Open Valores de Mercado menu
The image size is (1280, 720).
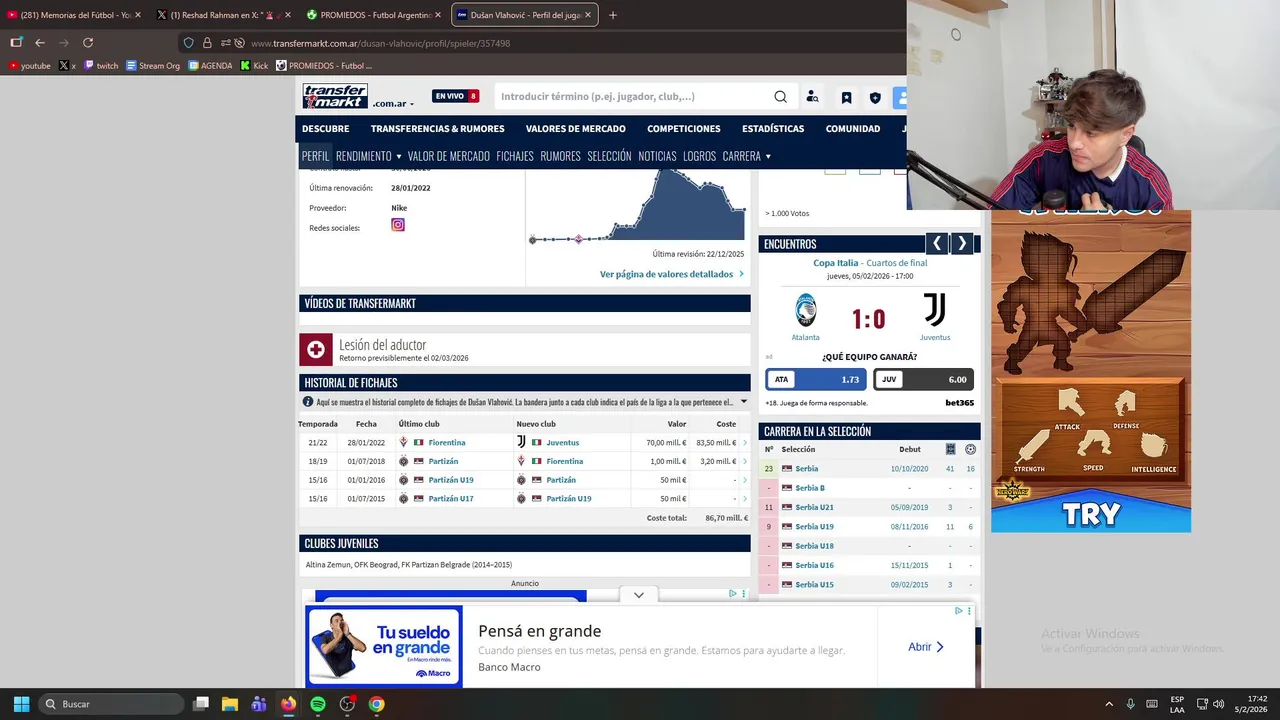click(576, 129)
